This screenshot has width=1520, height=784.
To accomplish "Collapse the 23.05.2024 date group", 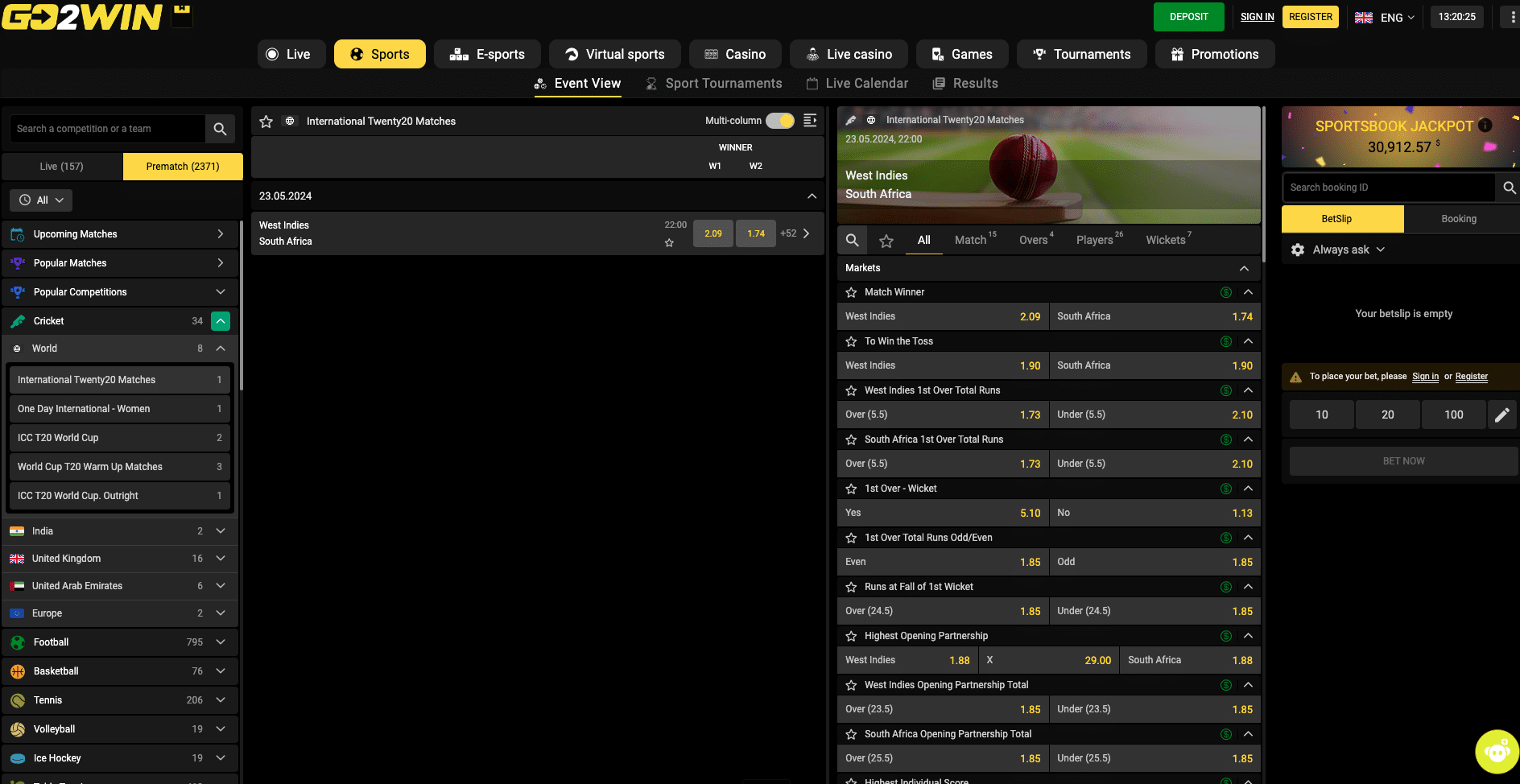I will [812, 196].
